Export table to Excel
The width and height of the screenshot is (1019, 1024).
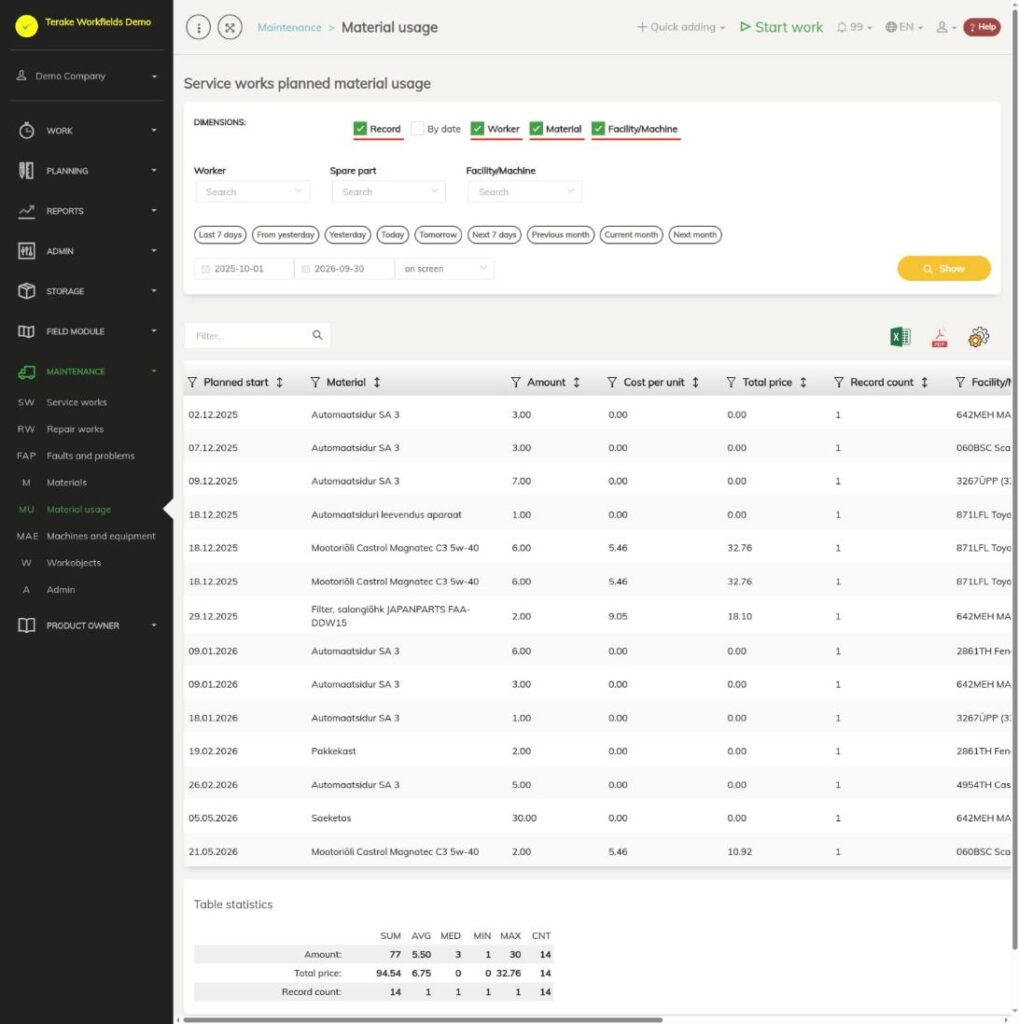[900, 337]
